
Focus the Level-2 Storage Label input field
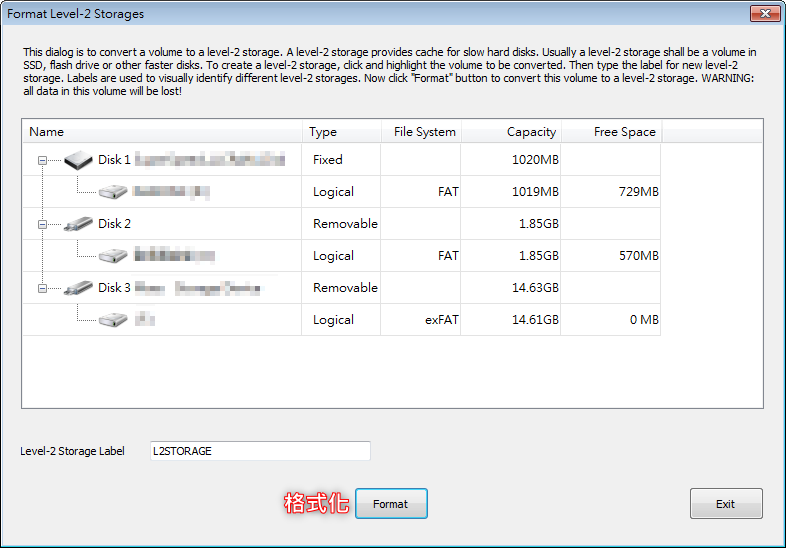(x=260, y=451)
